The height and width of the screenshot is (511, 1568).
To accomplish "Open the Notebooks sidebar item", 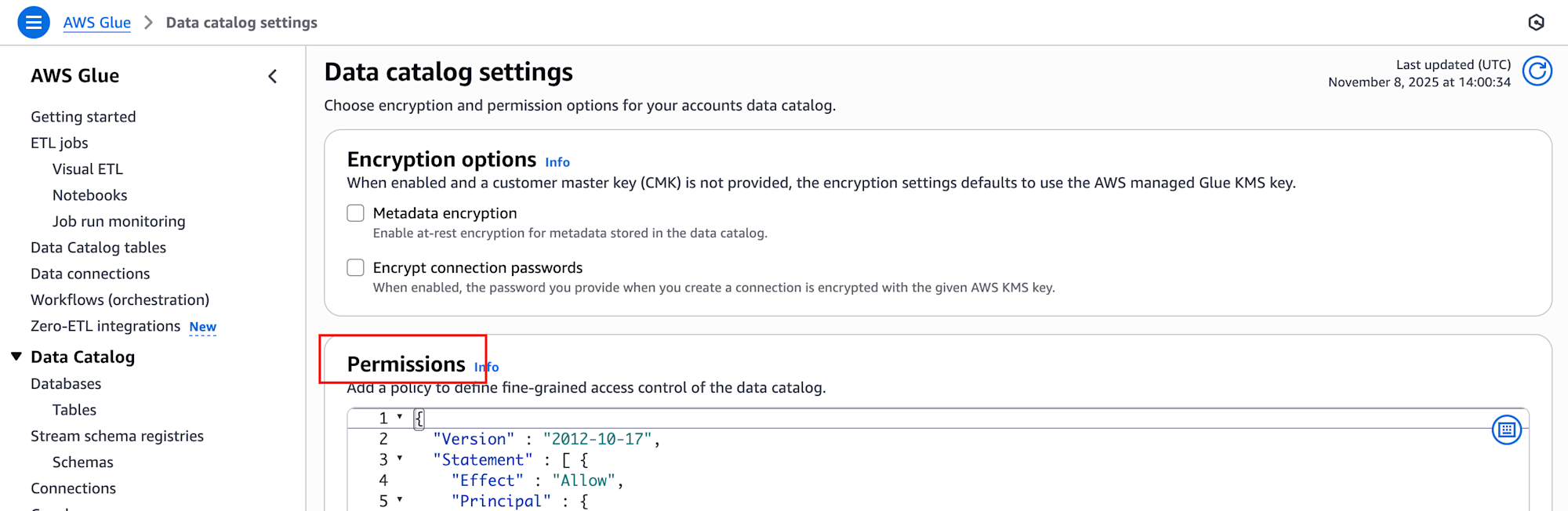I will [89, 195].
